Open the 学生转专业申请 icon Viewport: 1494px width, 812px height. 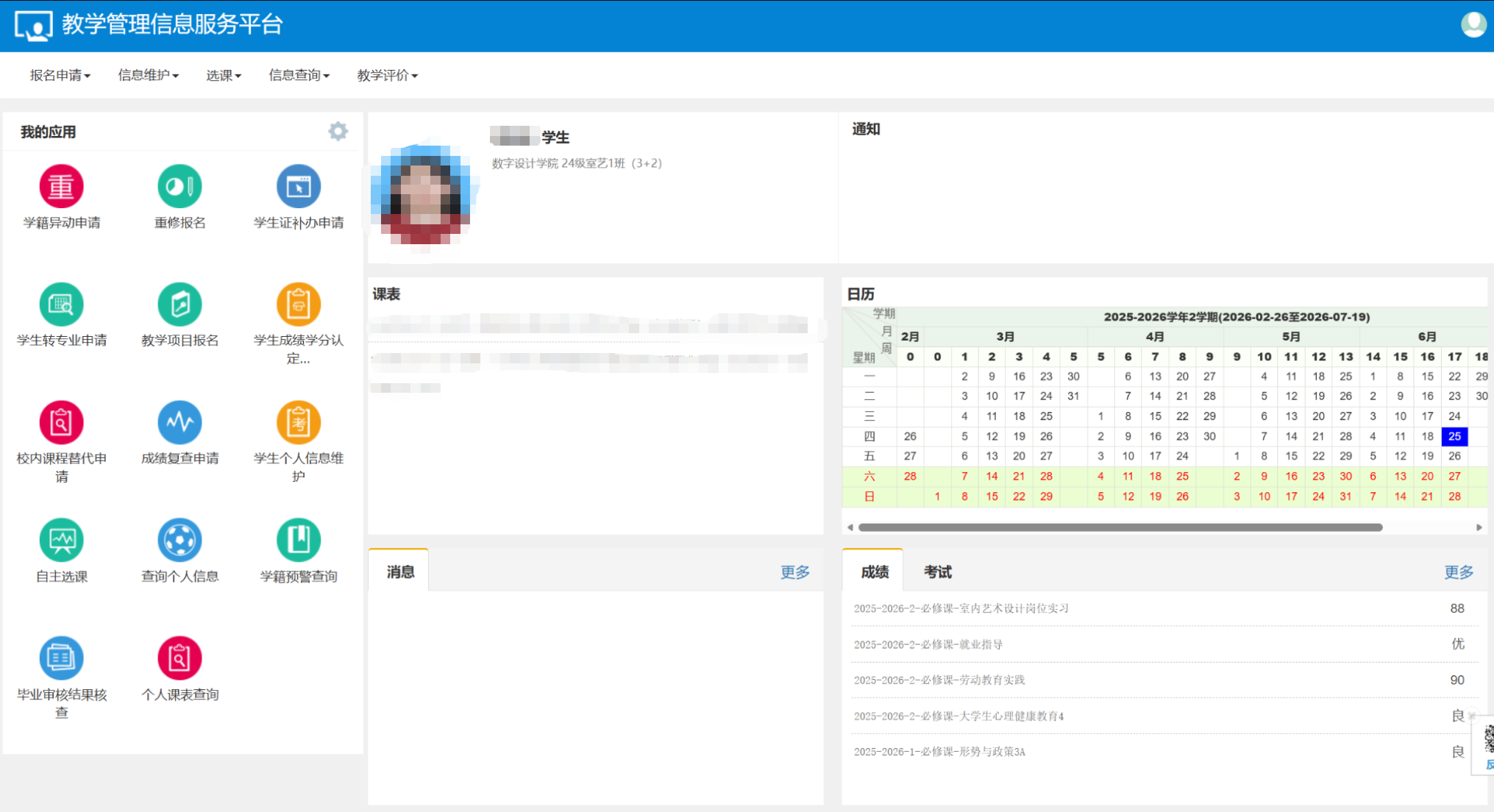click(x=61, y=304)
